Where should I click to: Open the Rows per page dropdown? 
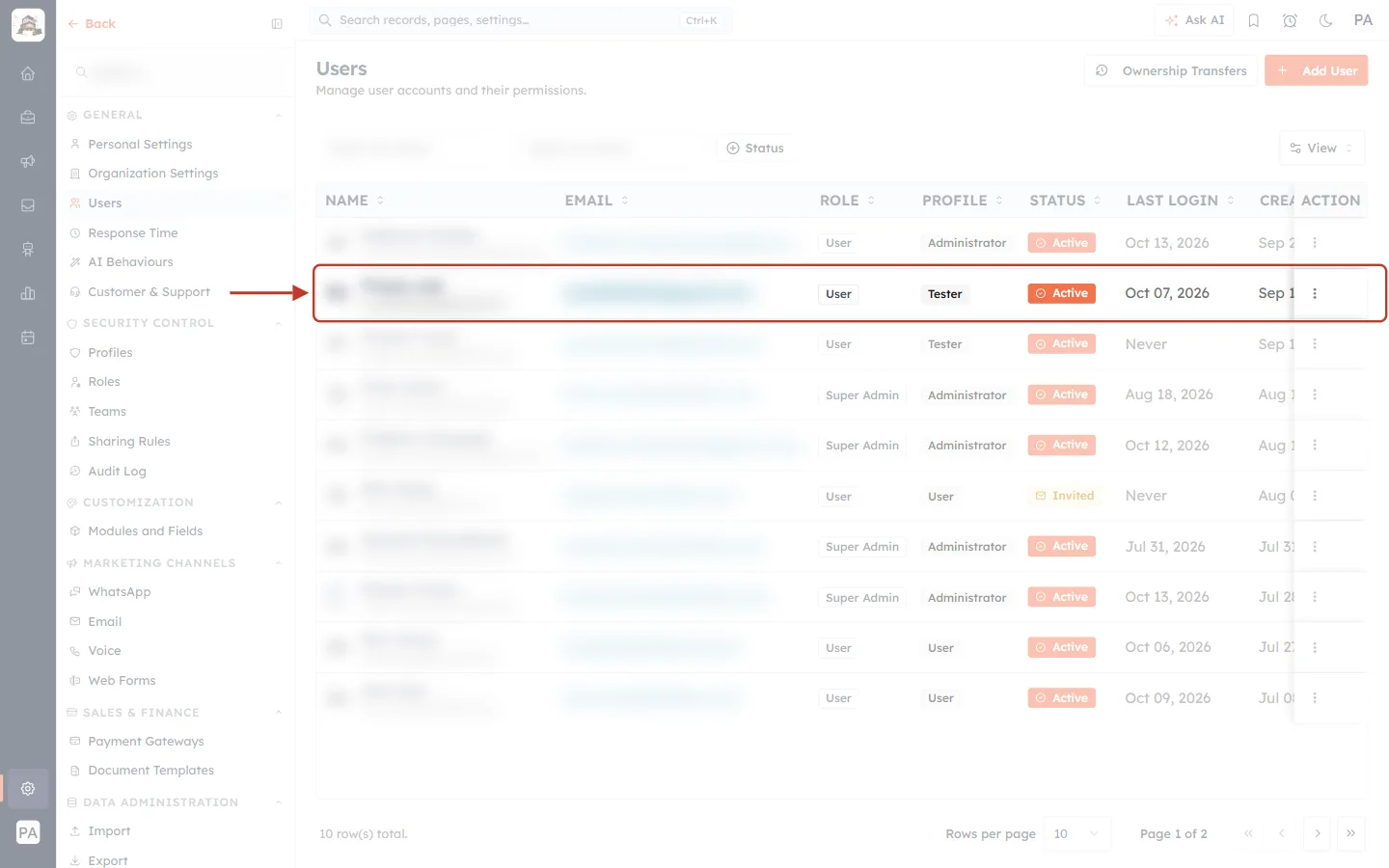coord(1077,834)
